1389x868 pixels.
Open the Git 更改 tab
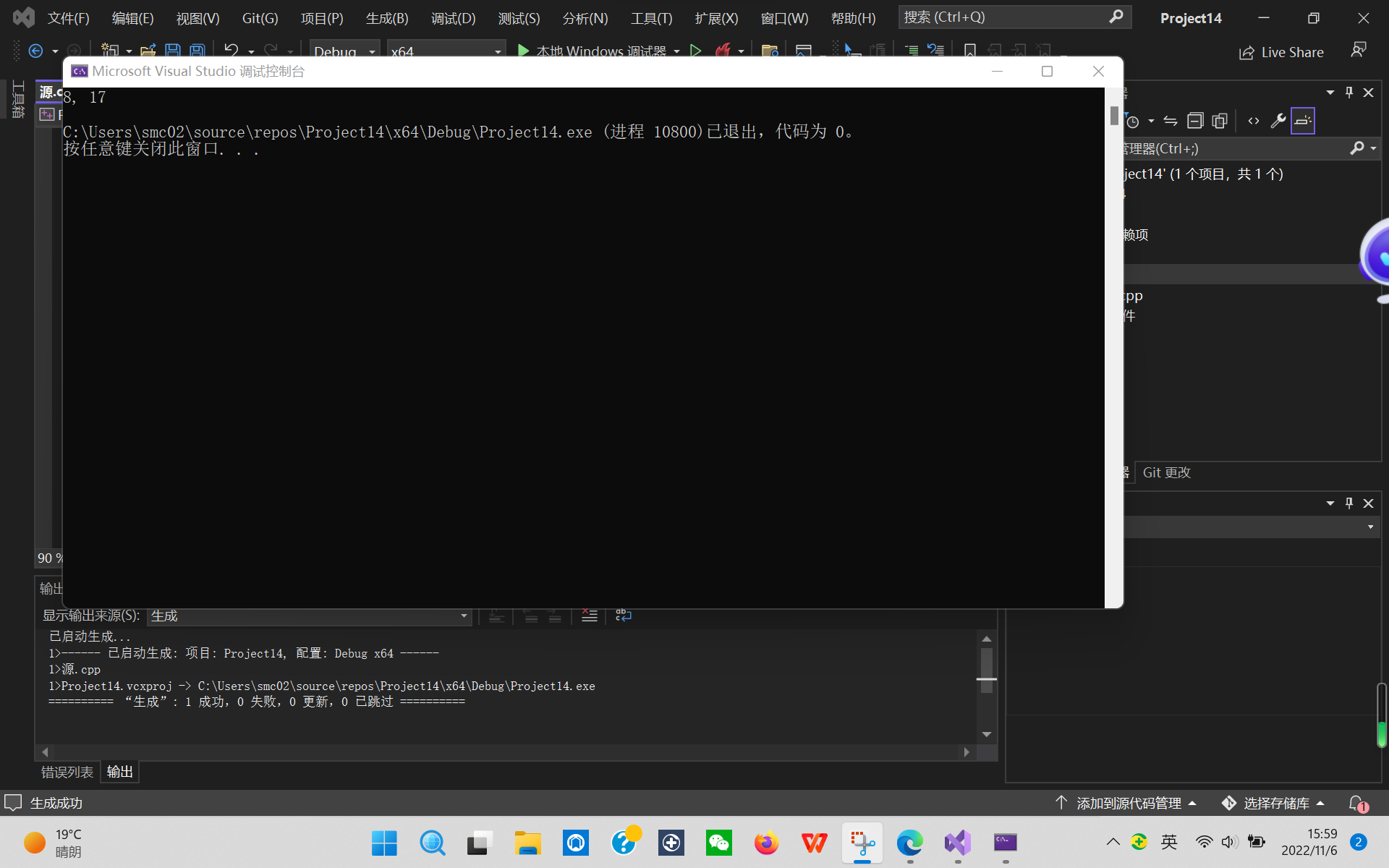1166,472
